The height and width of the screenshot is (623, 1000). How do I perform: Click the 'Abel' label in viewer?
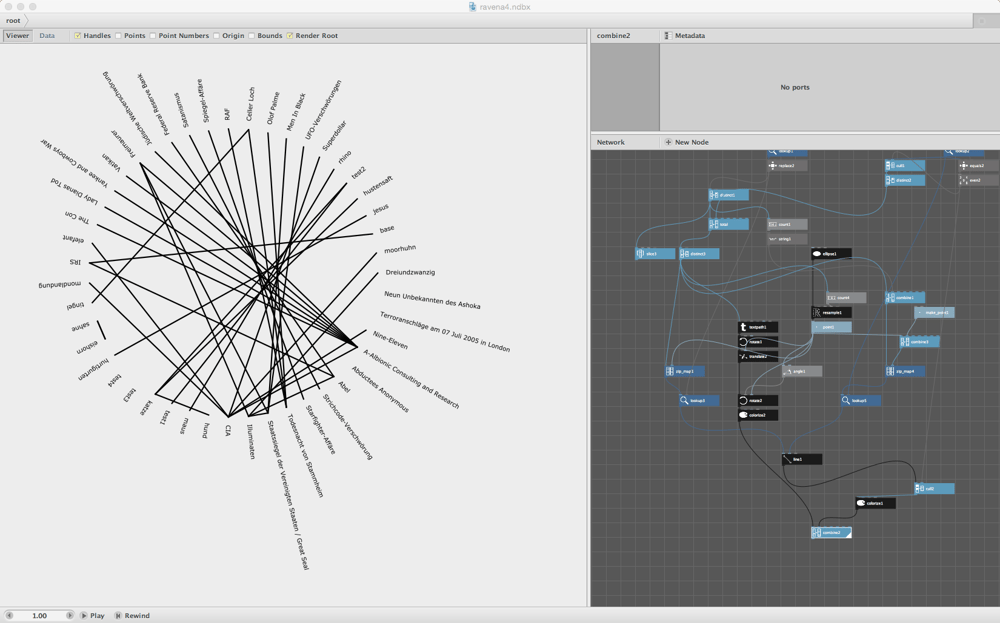click(344, 386)
